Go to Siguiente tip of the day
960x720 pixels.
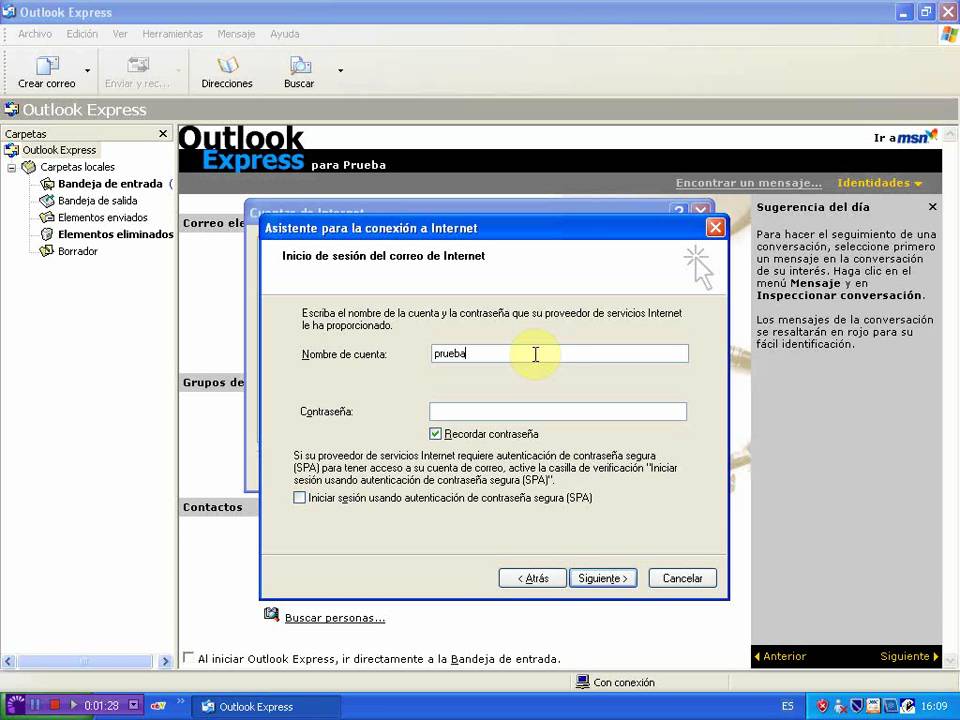tap(909, 656)
